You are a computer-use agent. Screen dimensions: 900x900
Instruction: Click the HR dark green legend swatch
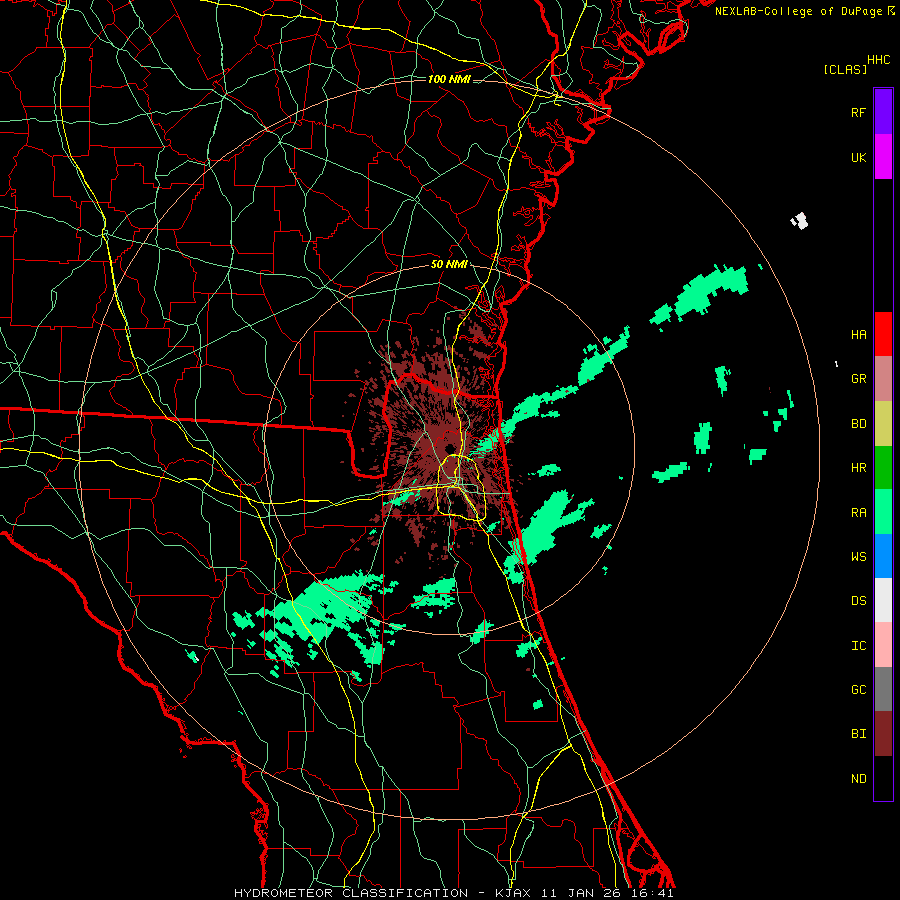click(x=883, y=468)
